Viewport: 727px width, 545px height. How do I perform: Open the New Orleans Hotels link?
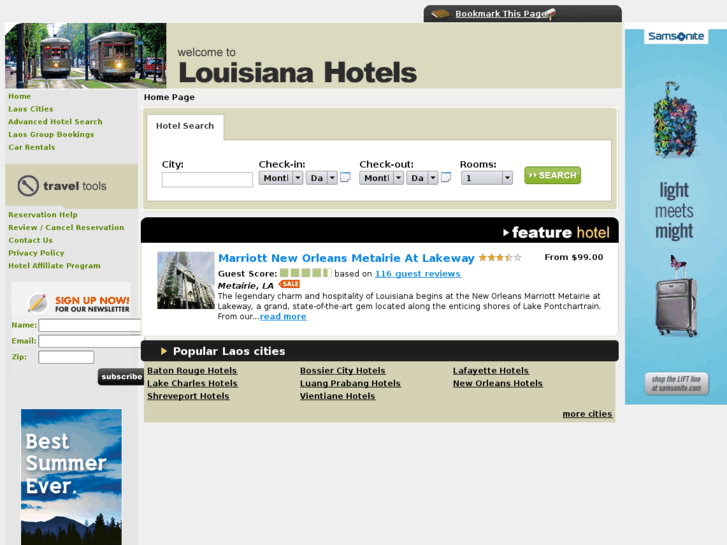[x=497, y=384]
